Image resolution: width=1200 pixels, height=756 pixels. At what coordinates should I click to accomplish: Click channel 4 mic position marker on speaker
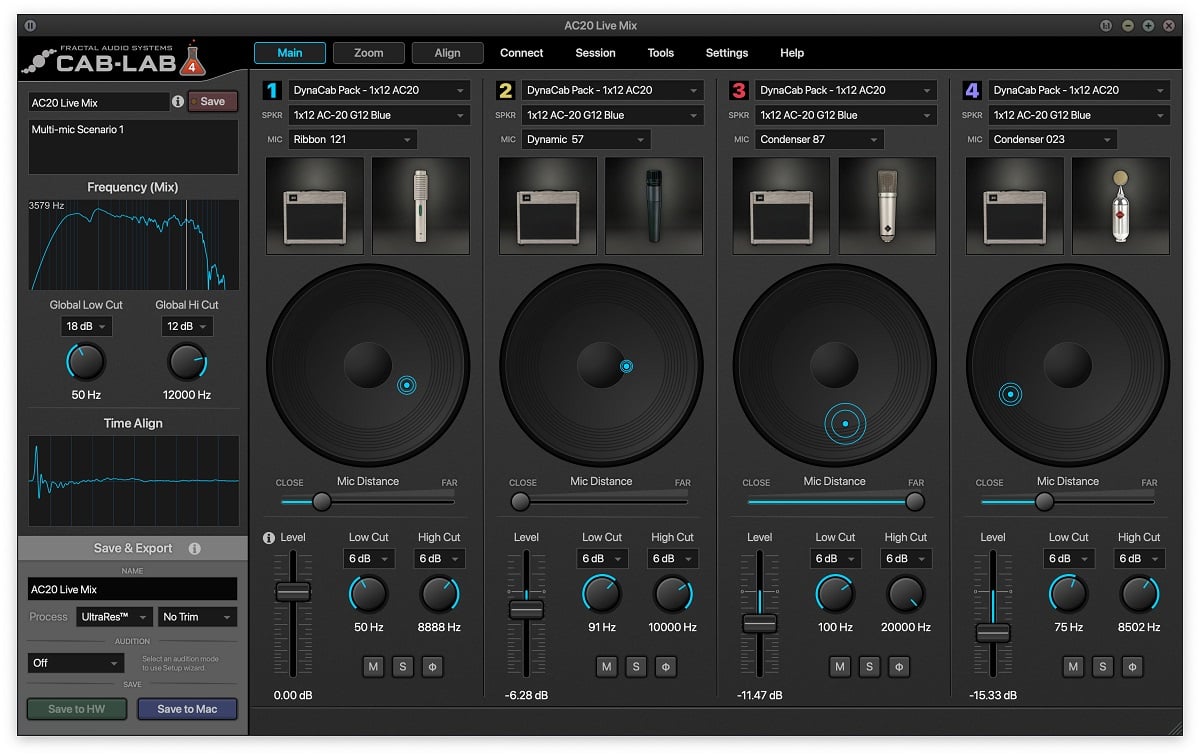pyautogui.click(x=1011, y=394)
